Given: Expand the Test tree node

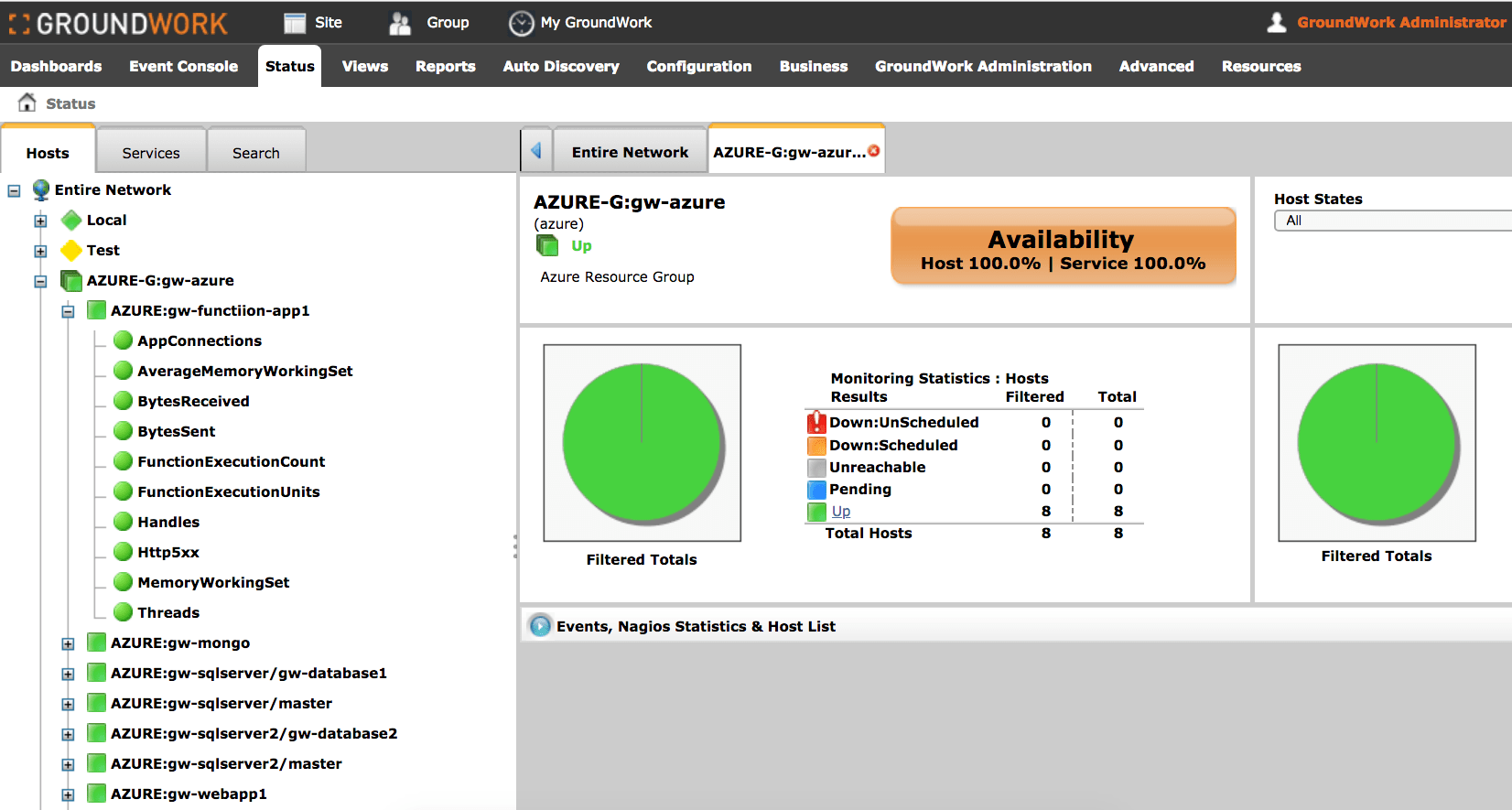Looking at the screenshot, I should pyautogui.click(x=40, y=251).
